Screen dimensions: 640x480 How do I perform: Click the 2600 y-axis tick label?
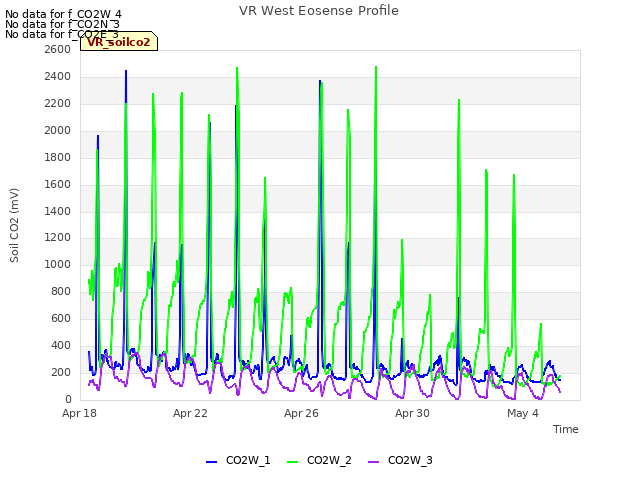pos(58,49)
